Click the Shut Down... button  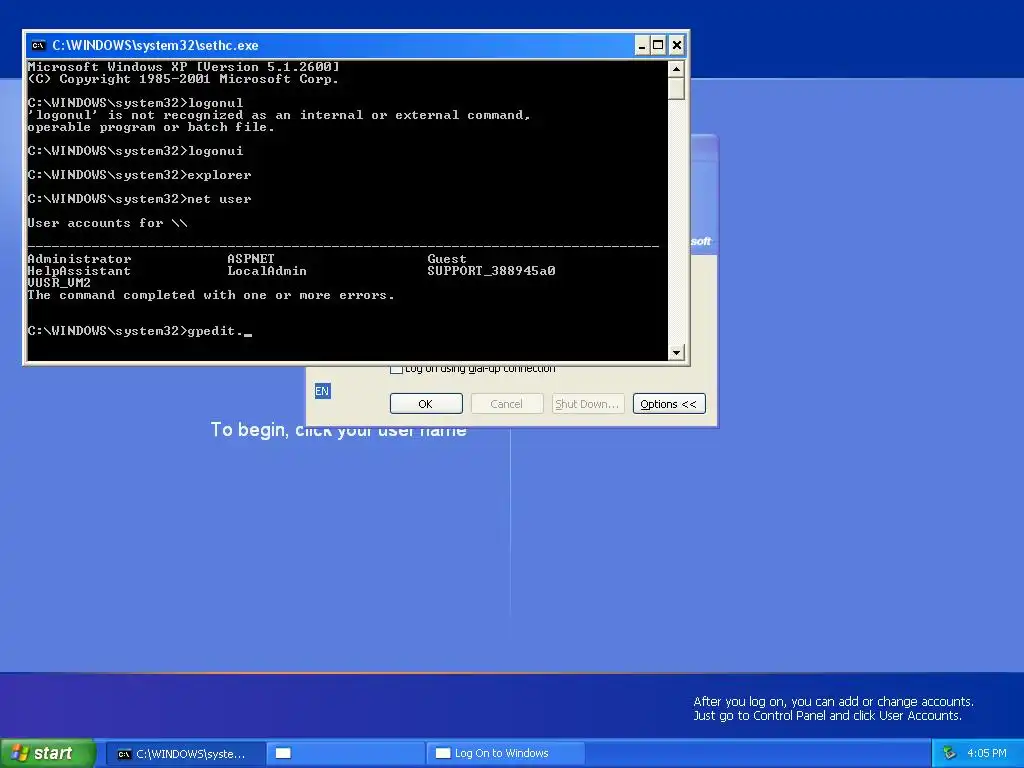tap(588, 404)
